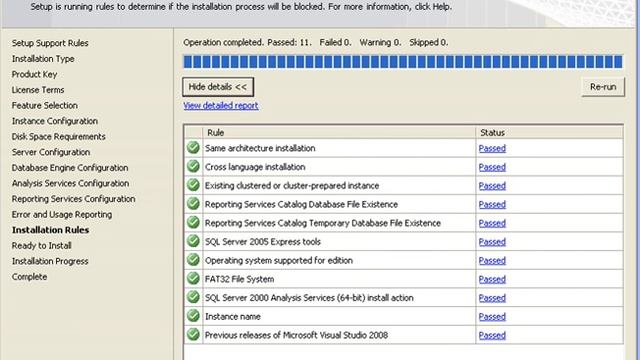
Task: Select Reporting Services Configuration step in sidebar
Action: coord(73,199)
